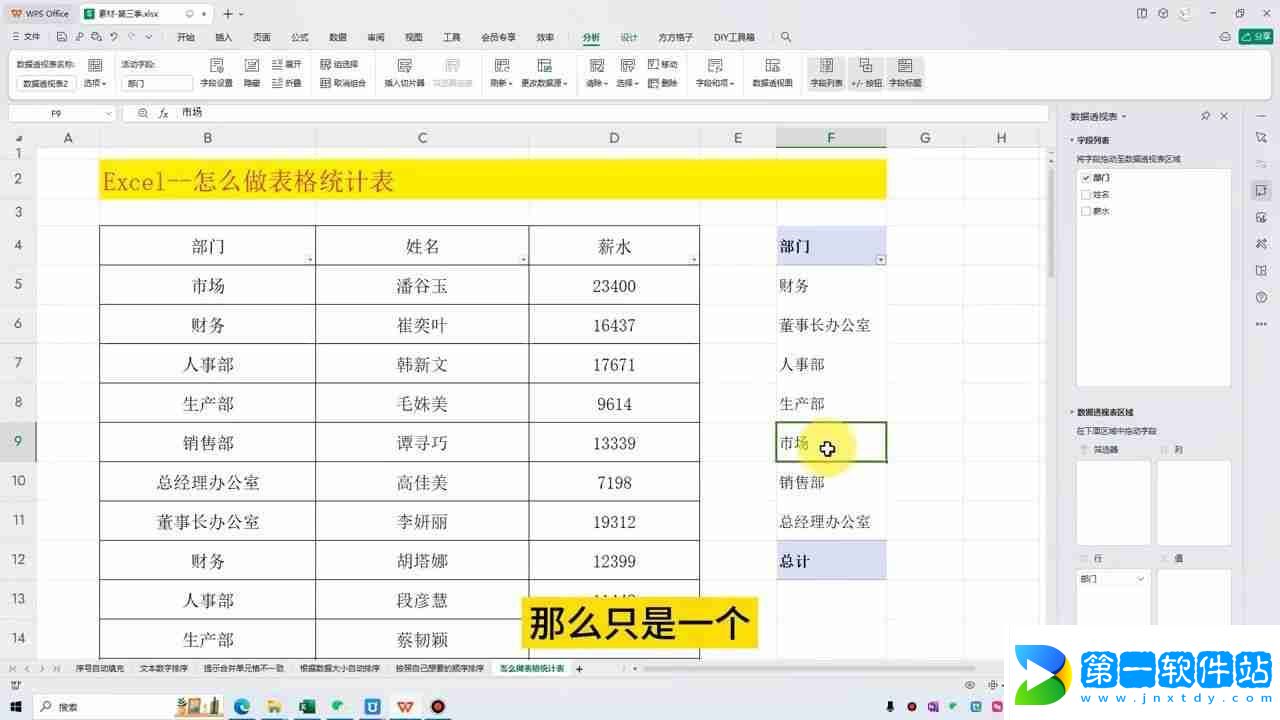This screenshot has width=1280, height=720.
Task: Click the save icon in quick toolbar
Action: click(62, 37)
